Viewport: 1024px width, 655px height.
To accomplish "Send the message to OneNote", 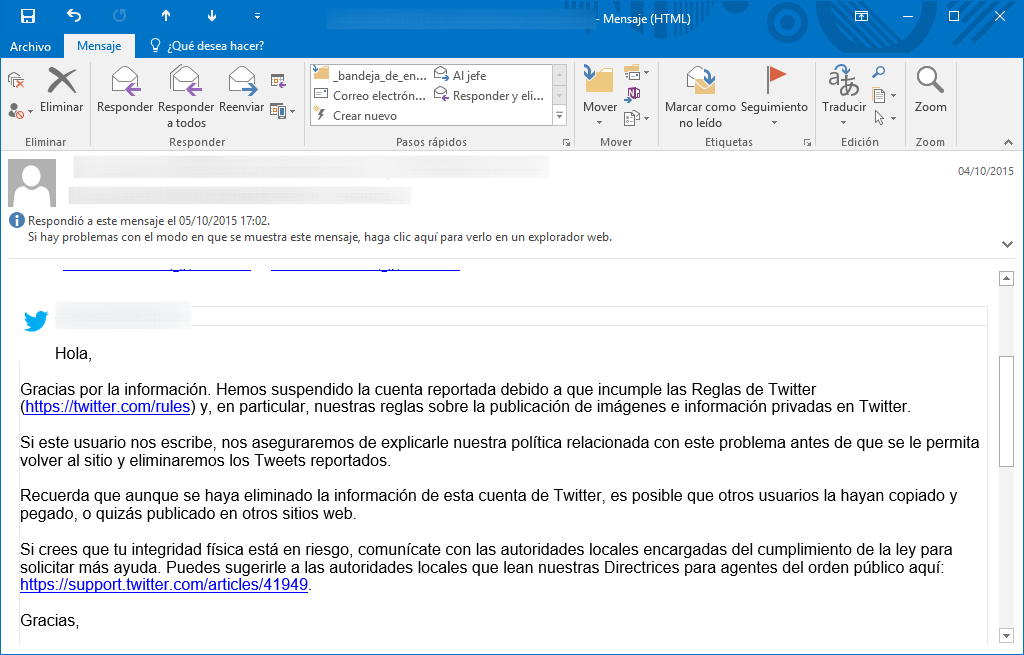I will [x=633, y=95].
